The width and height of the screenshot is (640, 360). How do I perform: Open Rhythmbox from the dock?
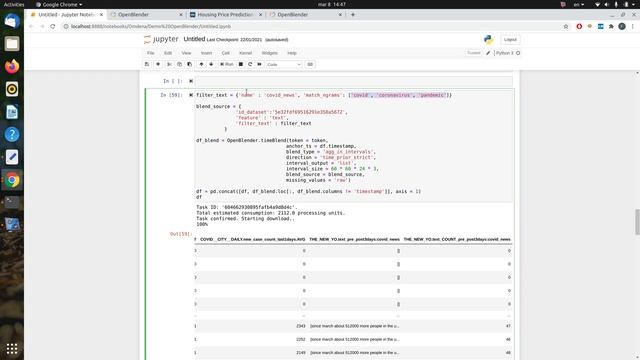click(x=12, y=89)
